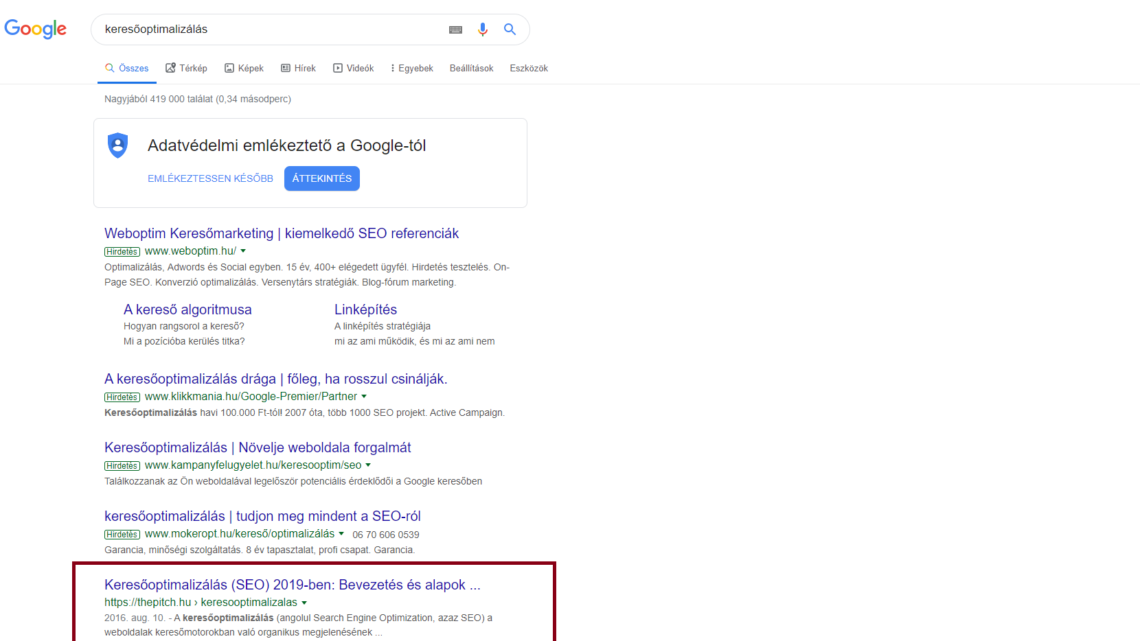Image resolution: width=1140 pixels, height=641 pixels.
Task: Click Hirdetés badge on weboptim ad
Action: (x=121, y=252)
